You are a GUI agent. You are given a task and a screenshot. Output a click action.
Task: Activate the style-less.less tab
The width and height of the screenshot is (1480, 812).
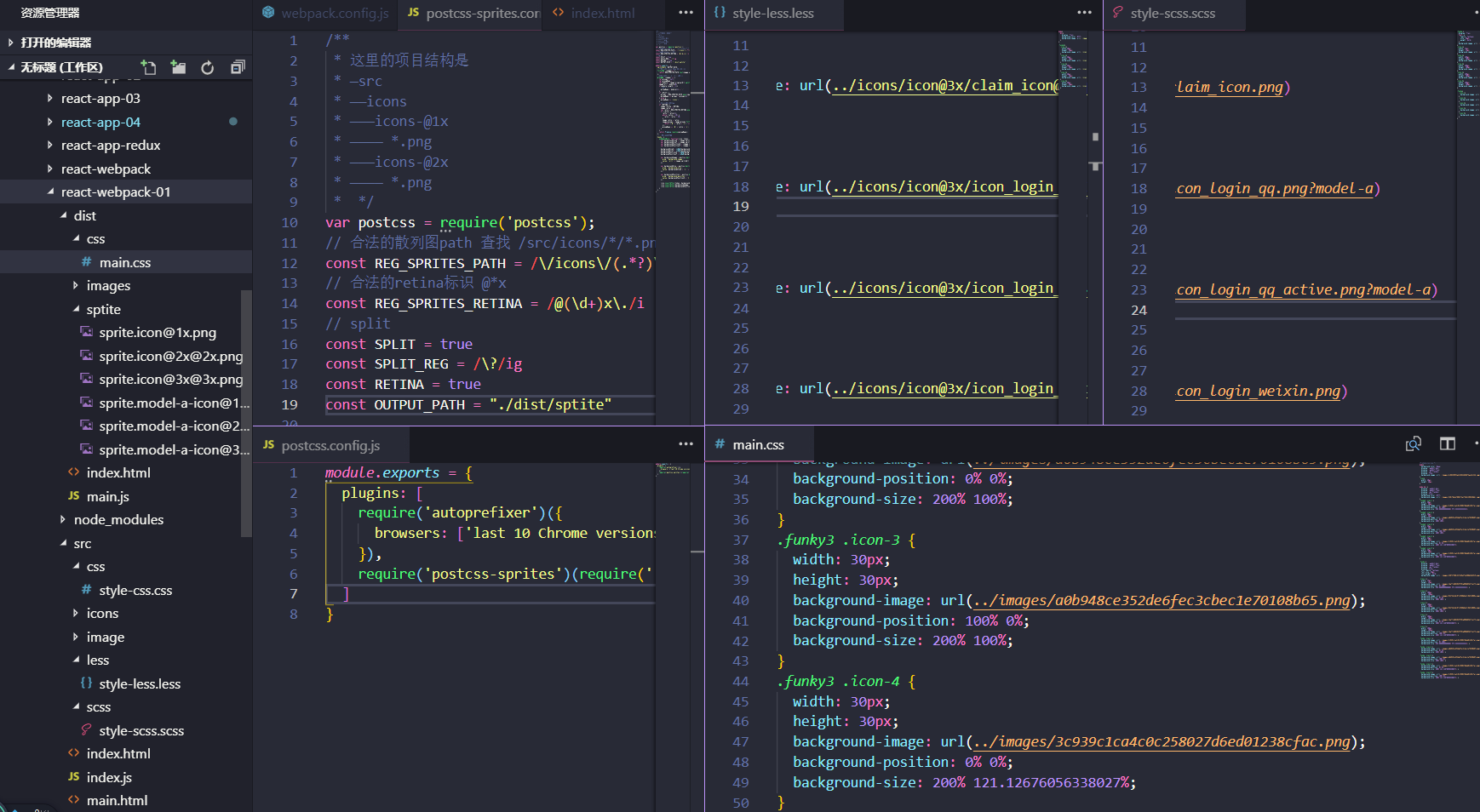(x=774, y=13)
